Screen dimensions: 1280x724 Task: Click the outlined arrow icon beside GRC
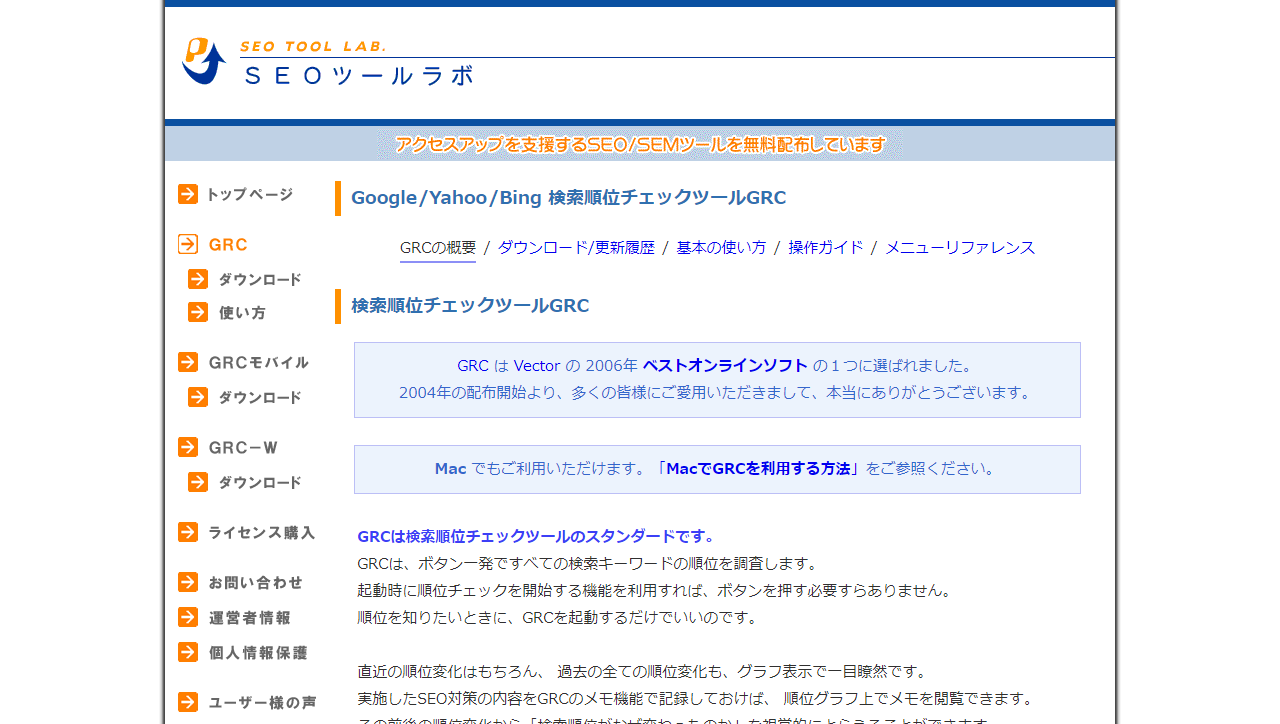(x=188, y=244)
